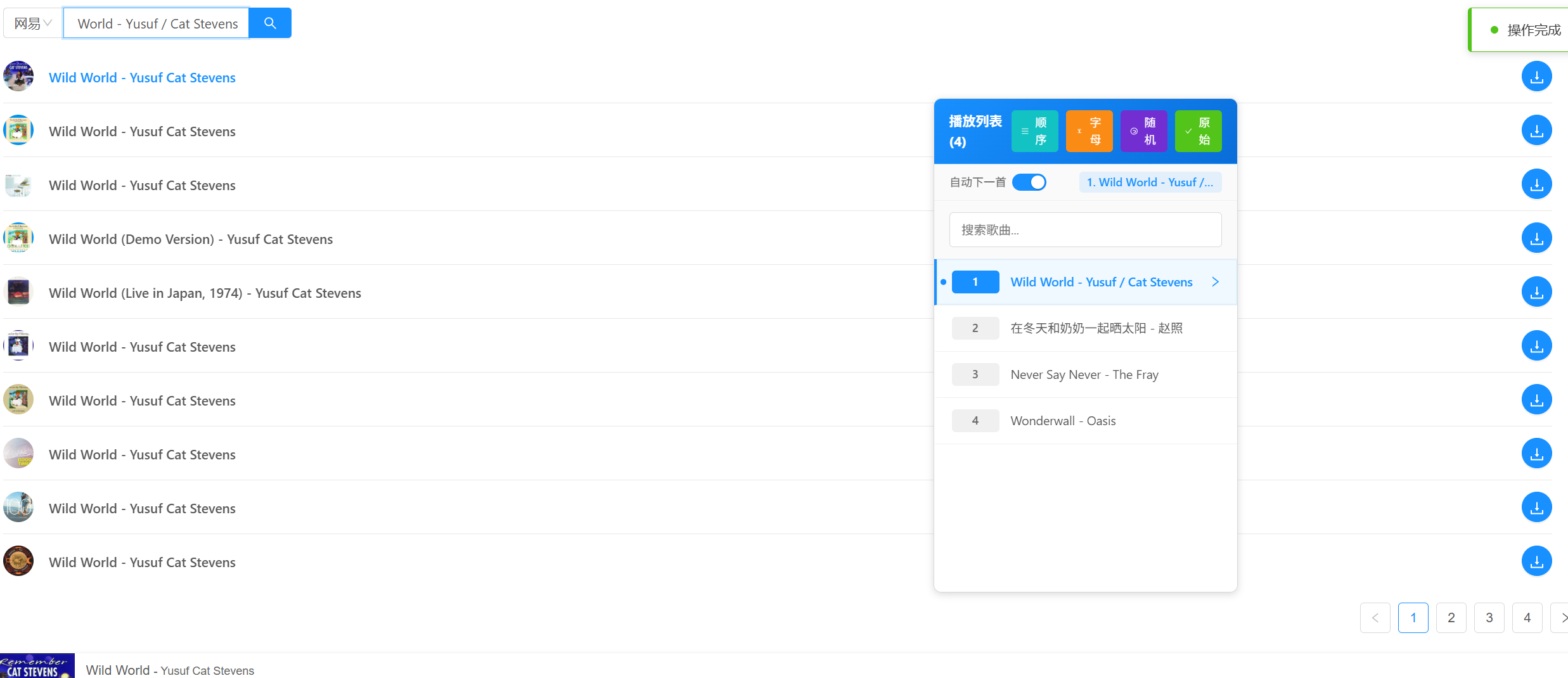The width and height of the screenshot is (1568, 678).
Task: Play Never Say Never - The Fray from playlist
Action: point(1086,374)
